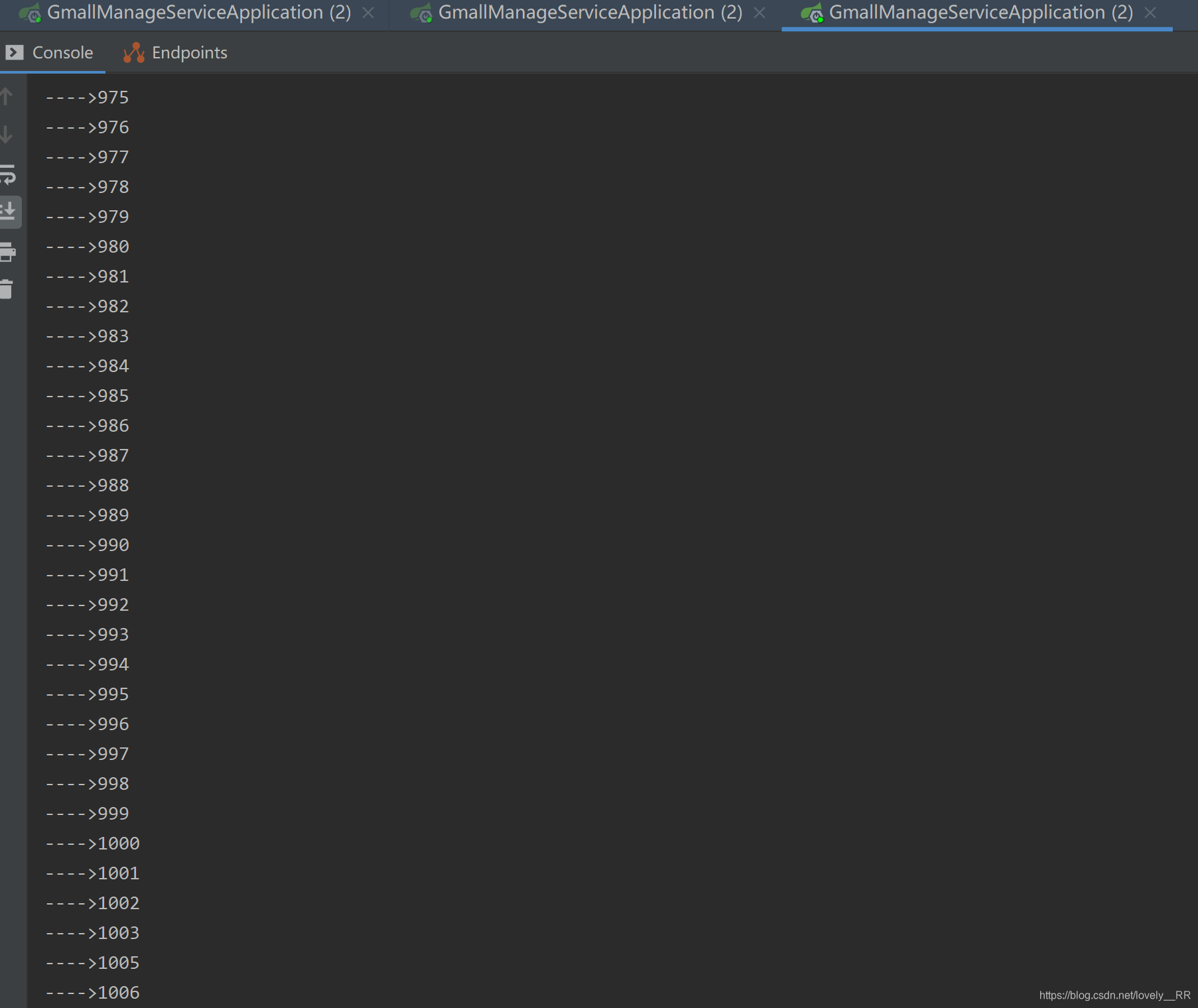The height and width of the screenshot is (1008, 1198).
Task: Click console line ---->1000
Action: (92, 844)
